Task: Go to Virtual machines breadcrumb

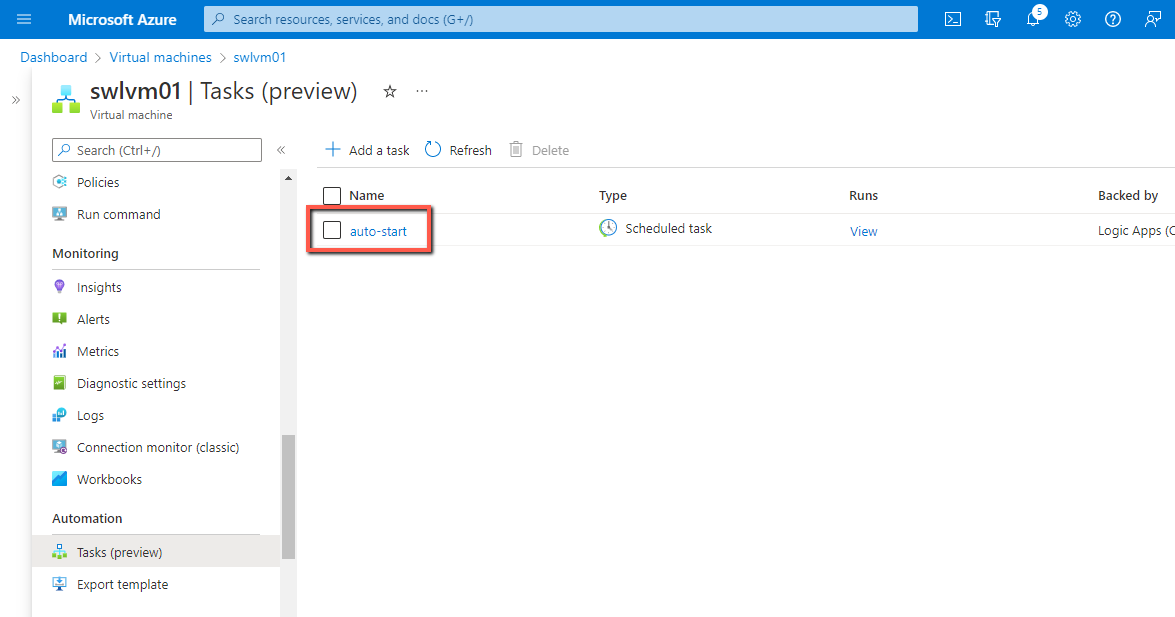Action: [x=160, y=57]
